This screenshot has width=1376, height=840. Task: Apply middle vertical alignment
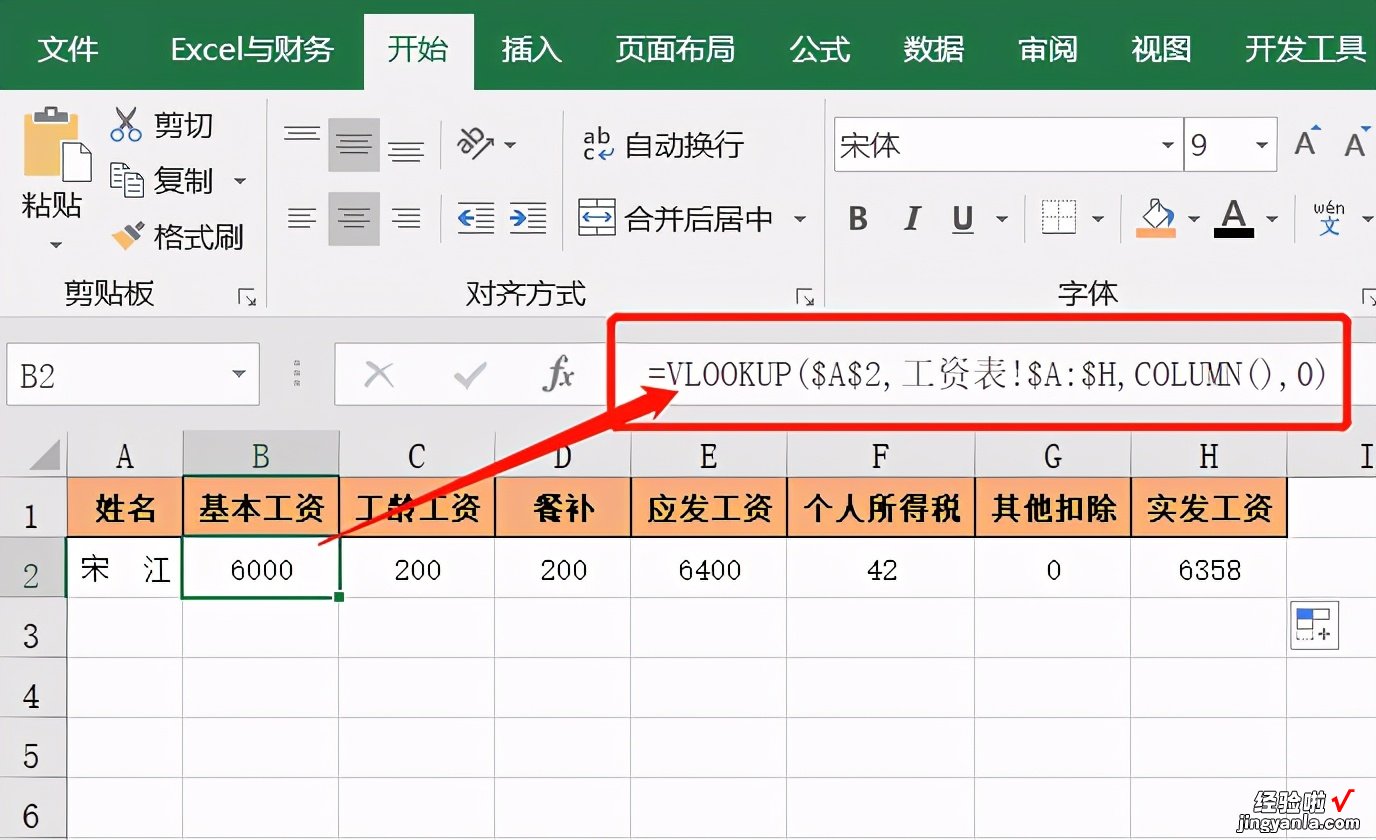pyautogui.click(x=354, y=145)
